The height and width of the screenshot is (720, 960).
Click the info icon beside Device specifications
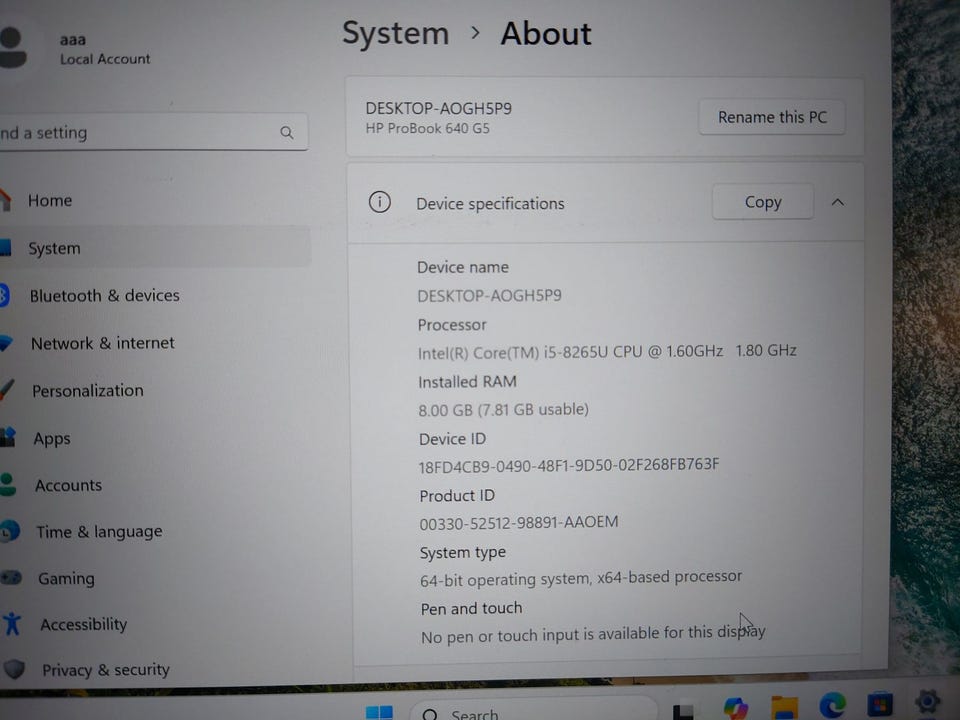click(380, 201)
